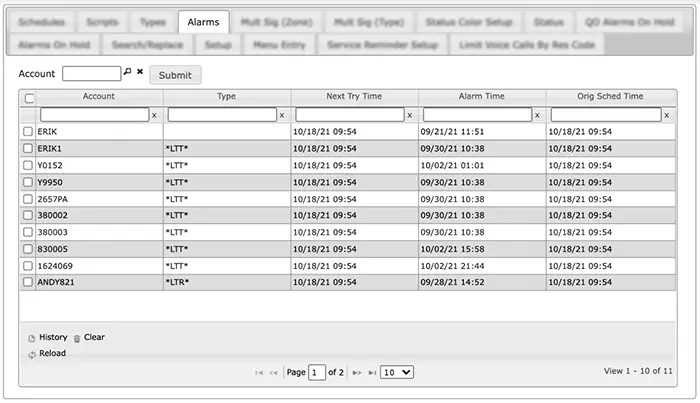Image resolution: width=700 pixels, height=403 pixels.
Task: Click the Account column filter box
Action: [95, 115]
